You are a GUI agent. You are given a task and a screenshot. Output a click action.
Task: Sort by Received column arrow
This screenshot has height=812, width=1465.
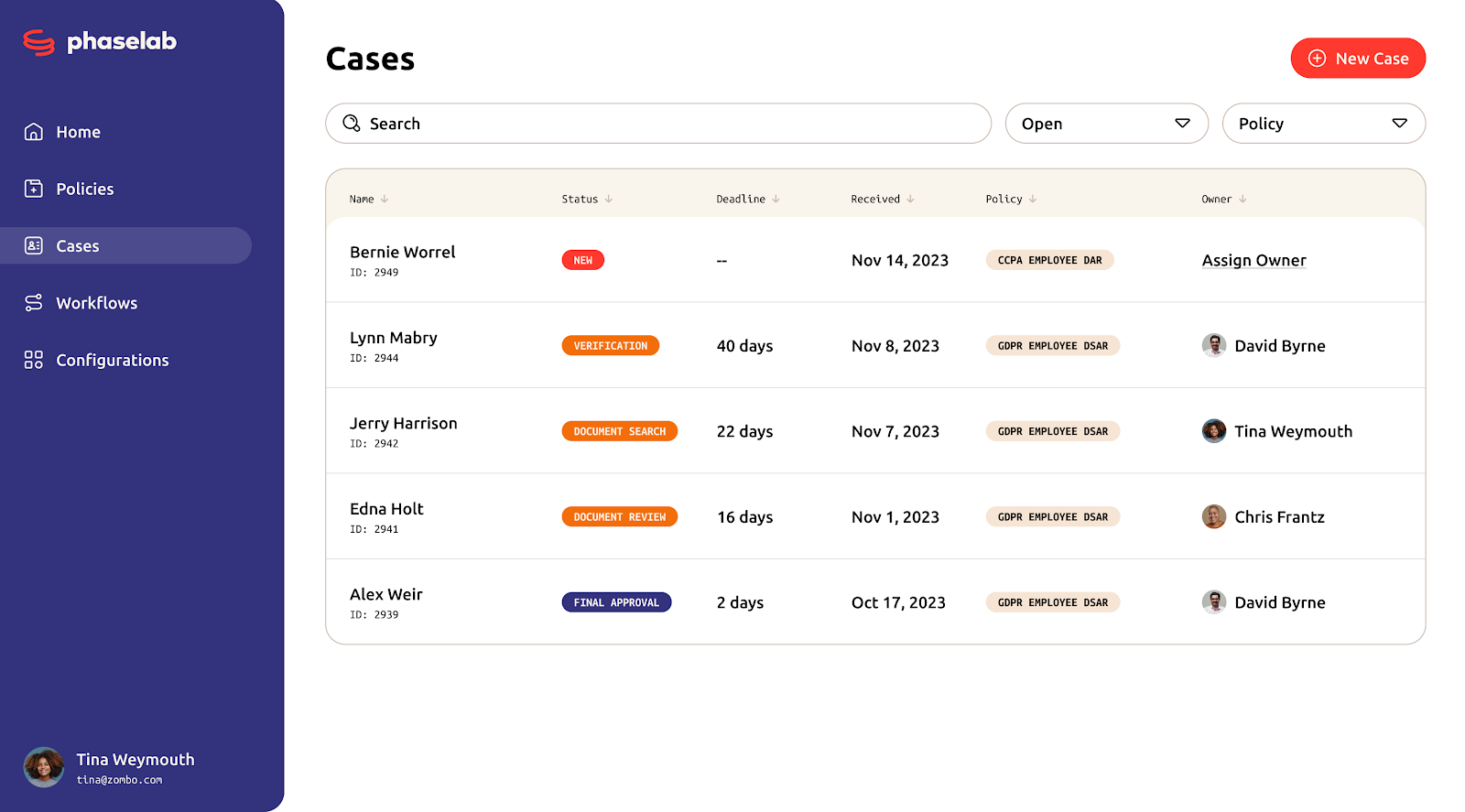910,199
